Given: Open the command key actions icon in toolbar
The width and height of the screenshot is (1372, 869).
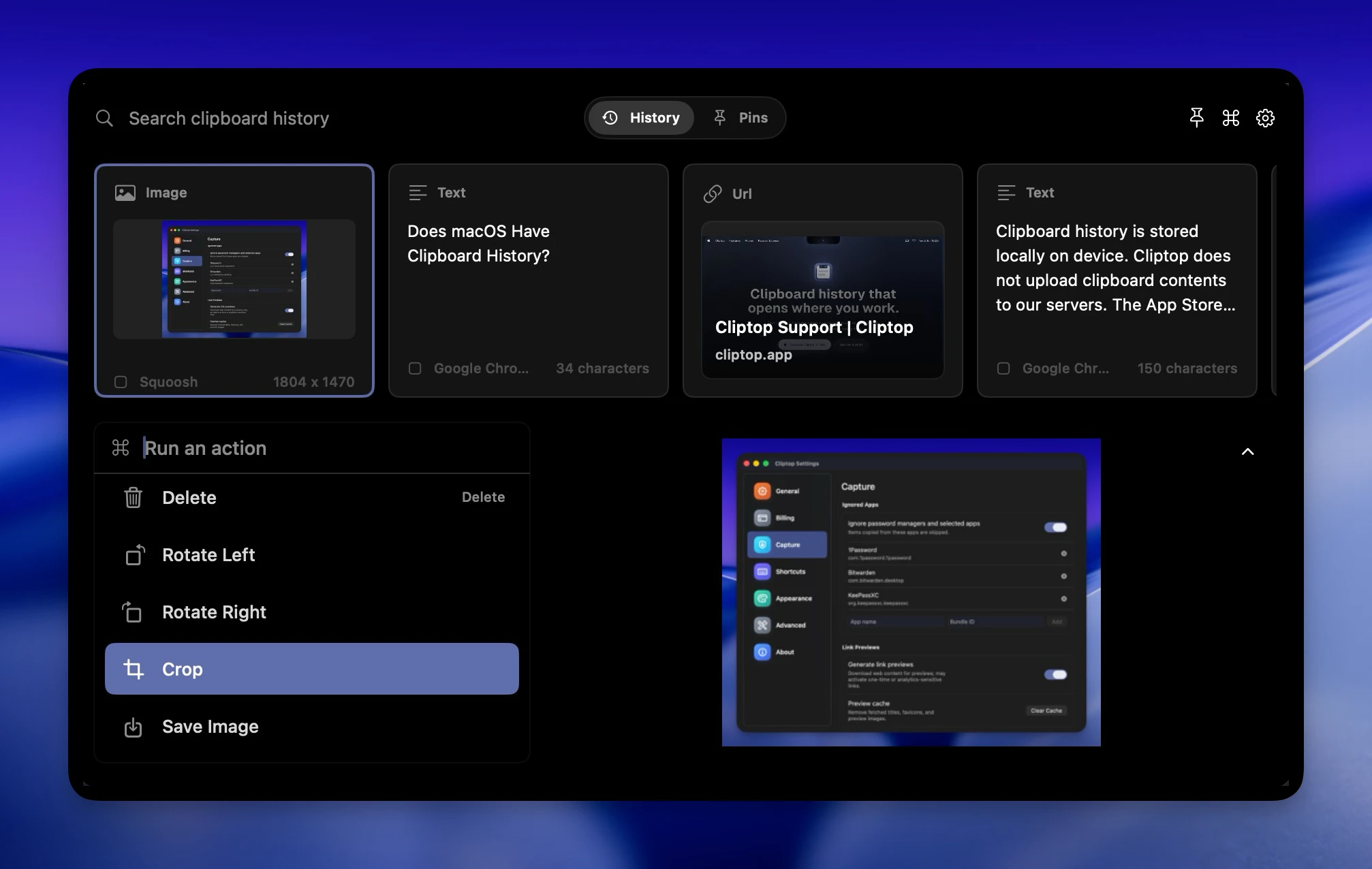Looking at the screenshot, I should (1231, 118).
